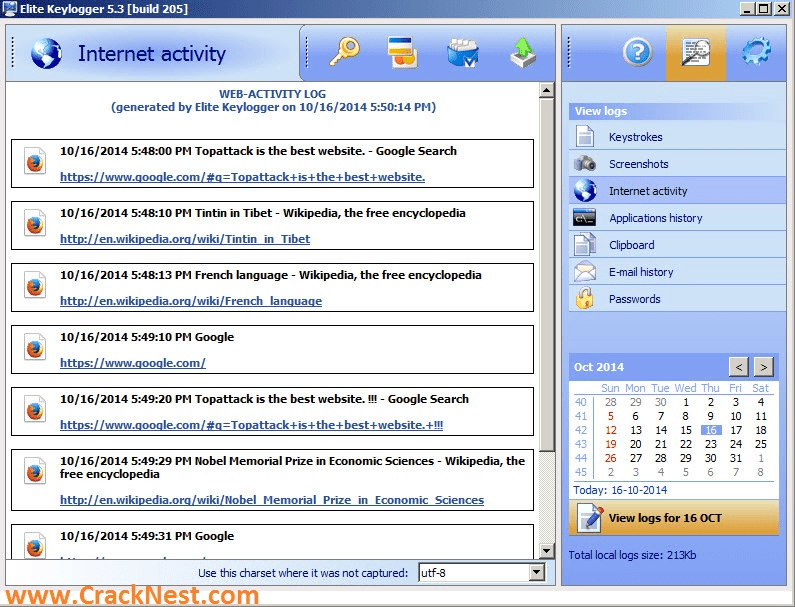Open Nobel_Memorial_Prize Wikipedia link
Viewport: 795px width, 607px height.
tap(272, 499)
